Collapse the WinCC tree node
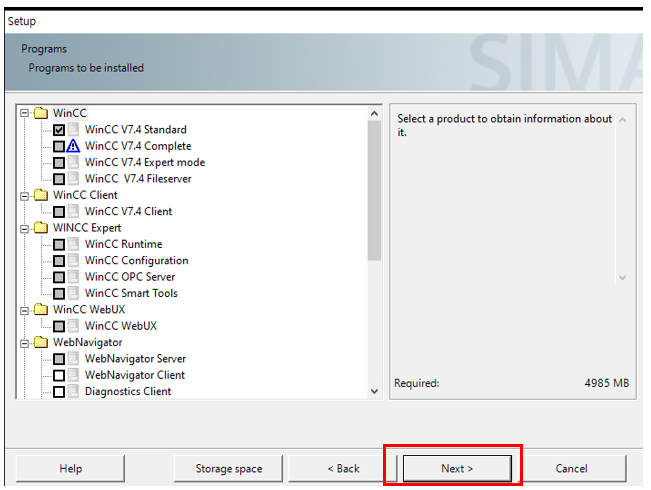 pyautogui.click(x=24, y=113)
